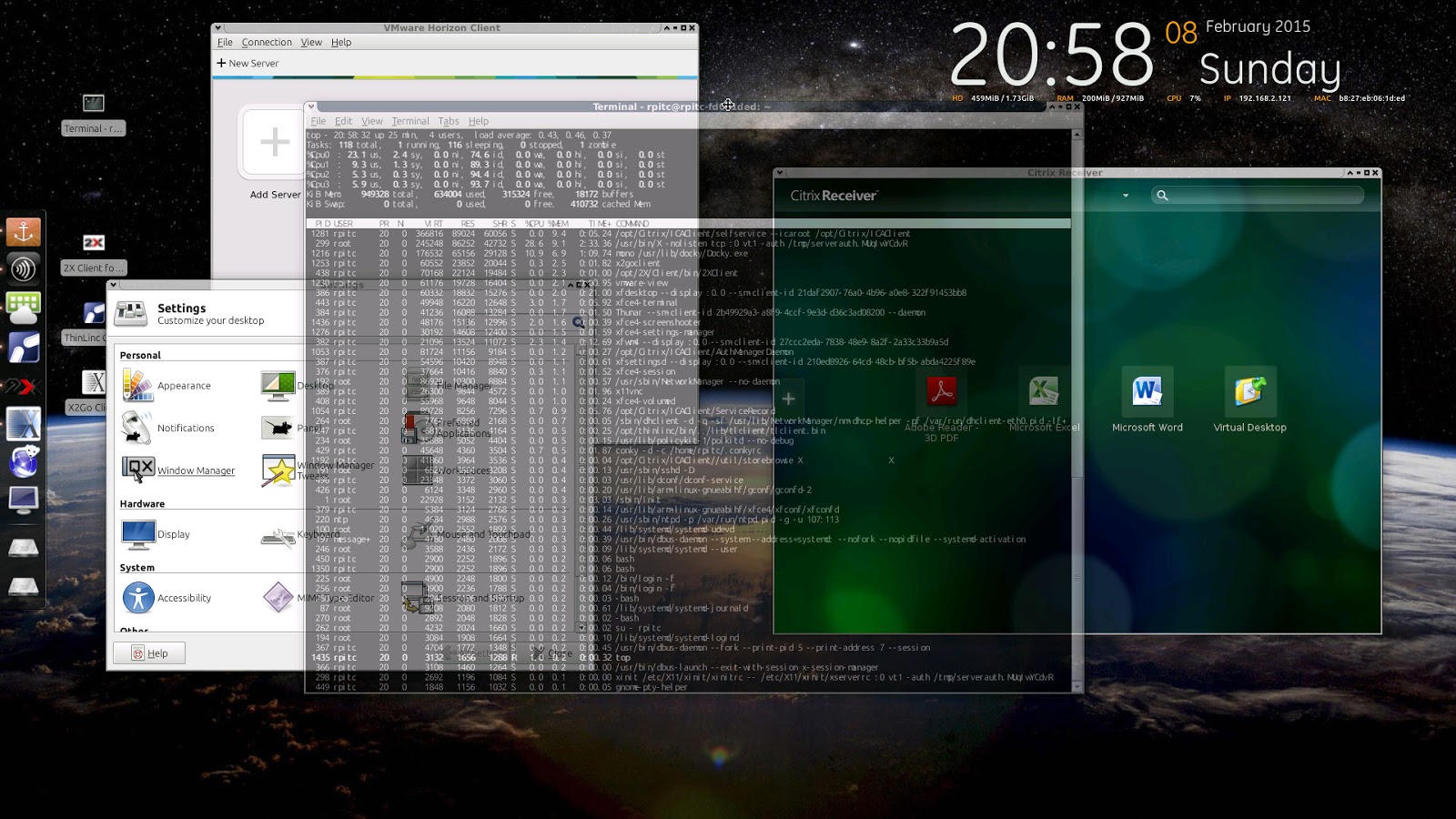Click the anchor icon in the dock
Screen dimensions: 1456x819
pyautogui.click(x=24, y=232)
